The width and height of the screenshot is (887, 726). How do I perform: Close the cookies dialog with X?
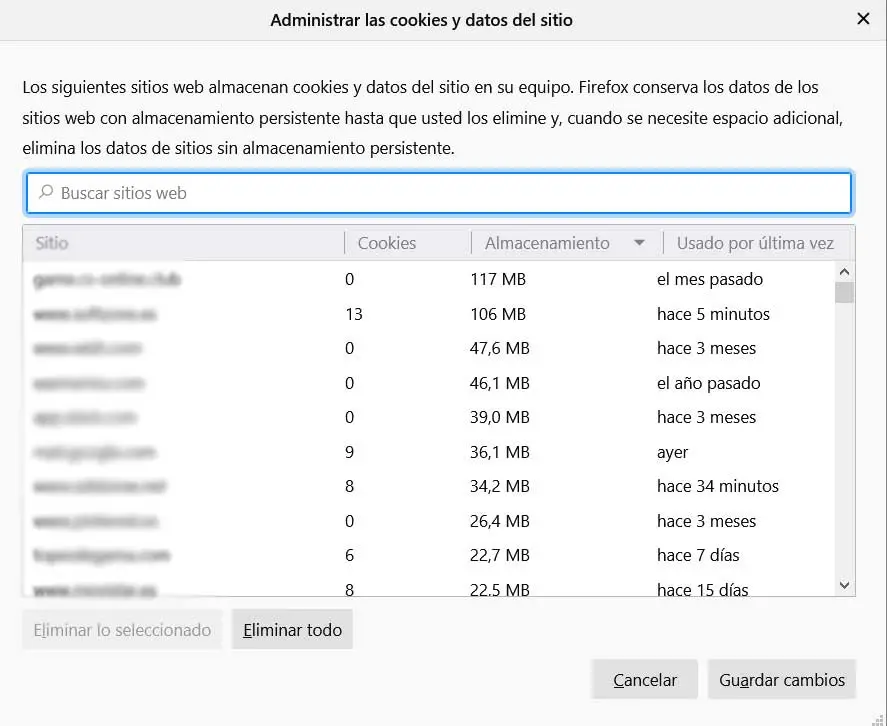863,19
